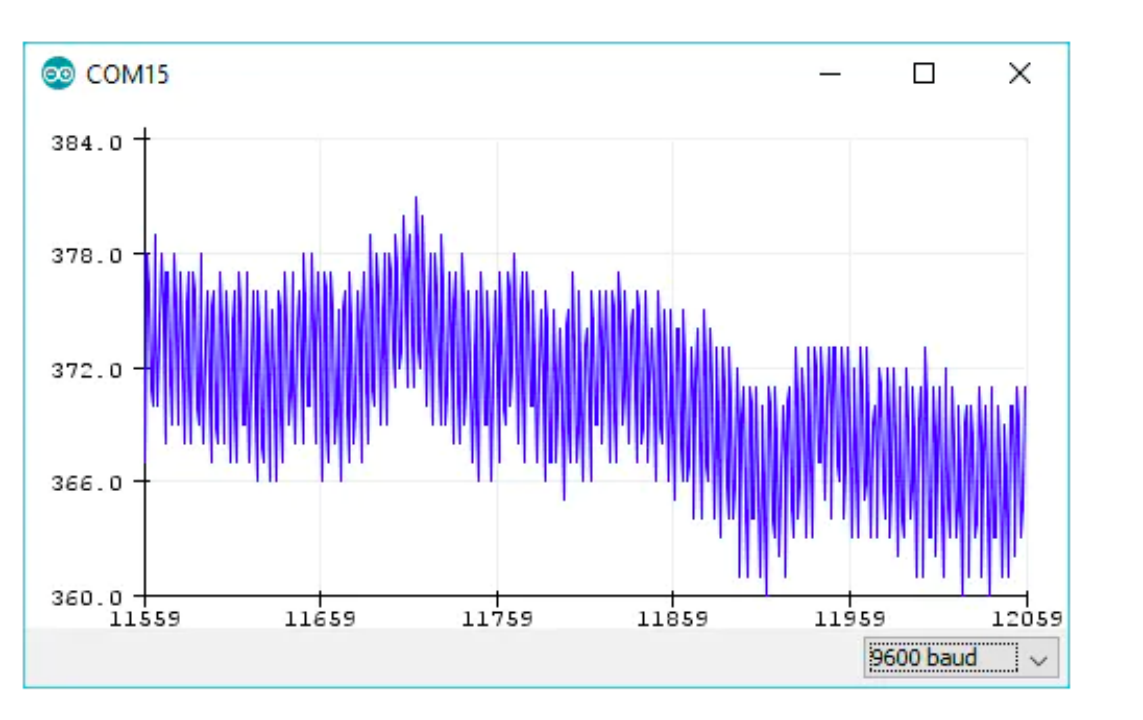
Task: Click the 12059 x-axis label
Action: click(1026, 619)
